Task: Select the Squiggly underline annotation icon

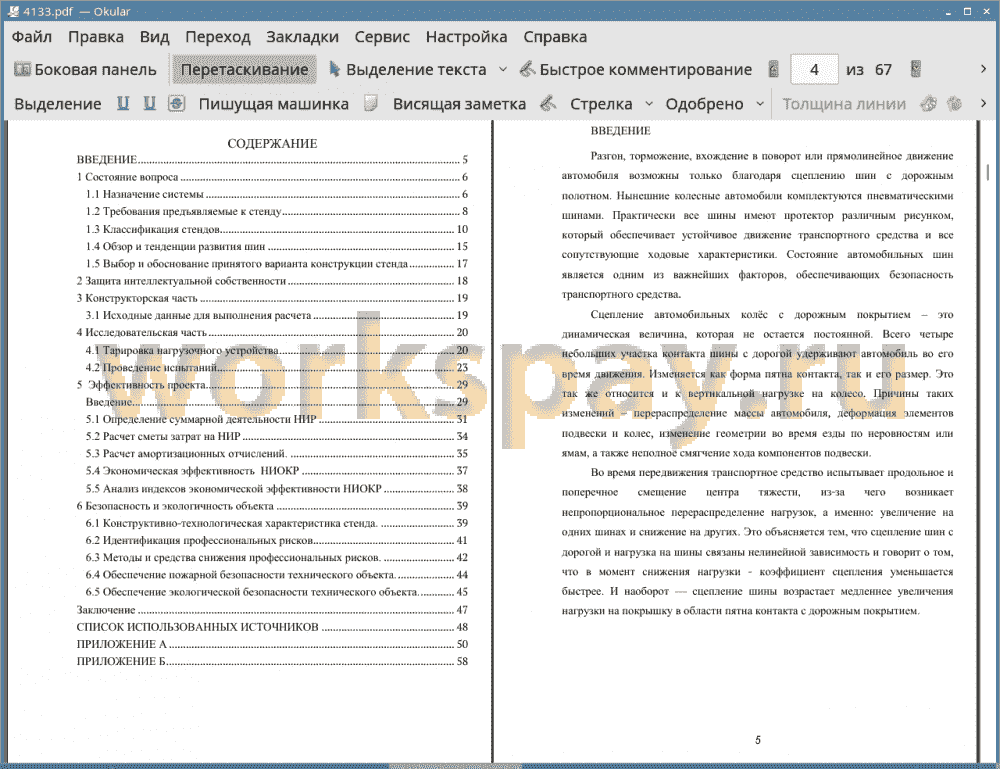Action: [149, 104]
